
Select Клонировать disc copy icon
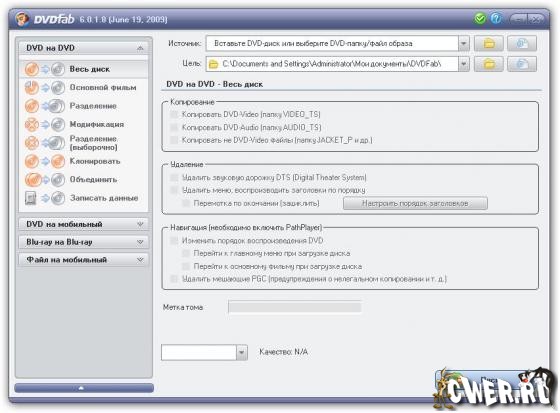point(45,161)
